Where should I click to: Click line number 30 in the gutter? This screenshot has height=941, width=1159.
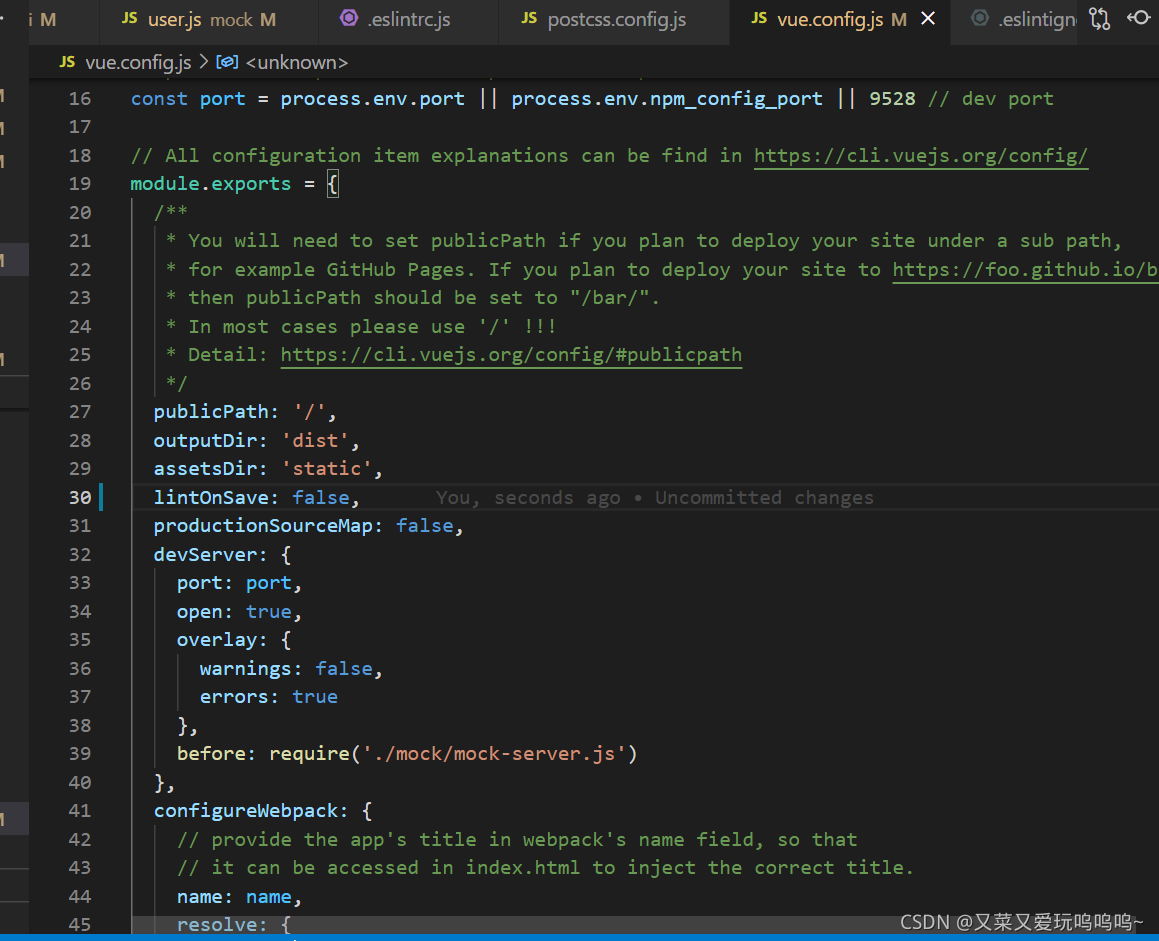(x=80, y=497)
